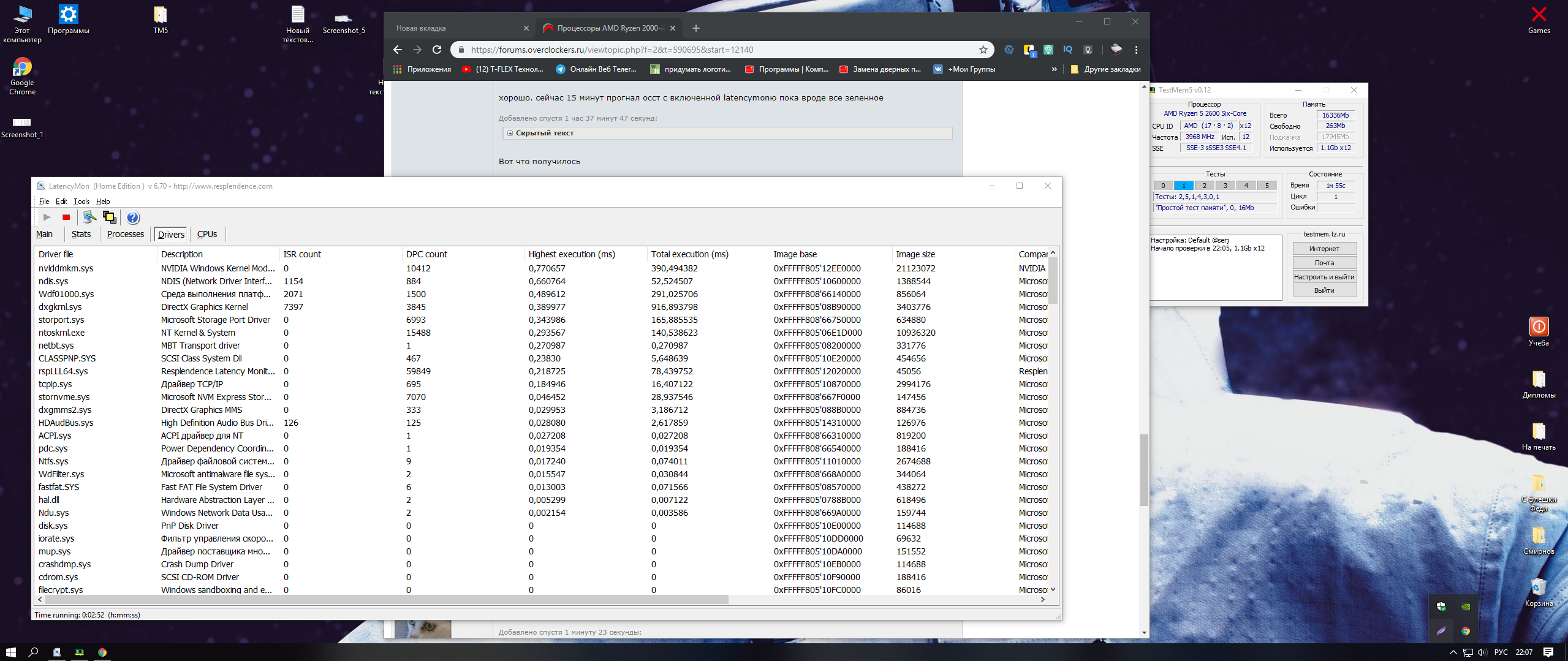This screenshot has height=661, width=1568.
Task: Switch to the Stats tab in LatencyMon
Action: (x=81, y=234)
